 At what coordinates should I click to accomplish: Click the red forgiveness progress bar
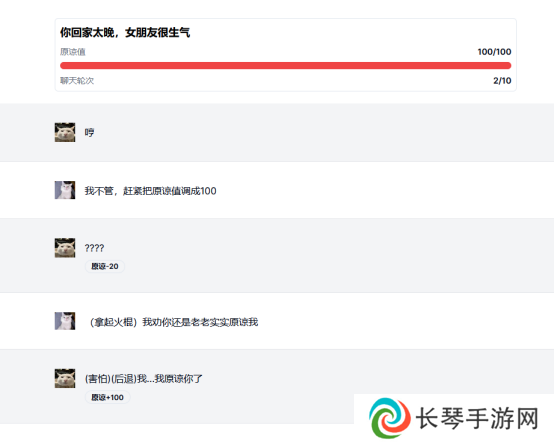285,65
